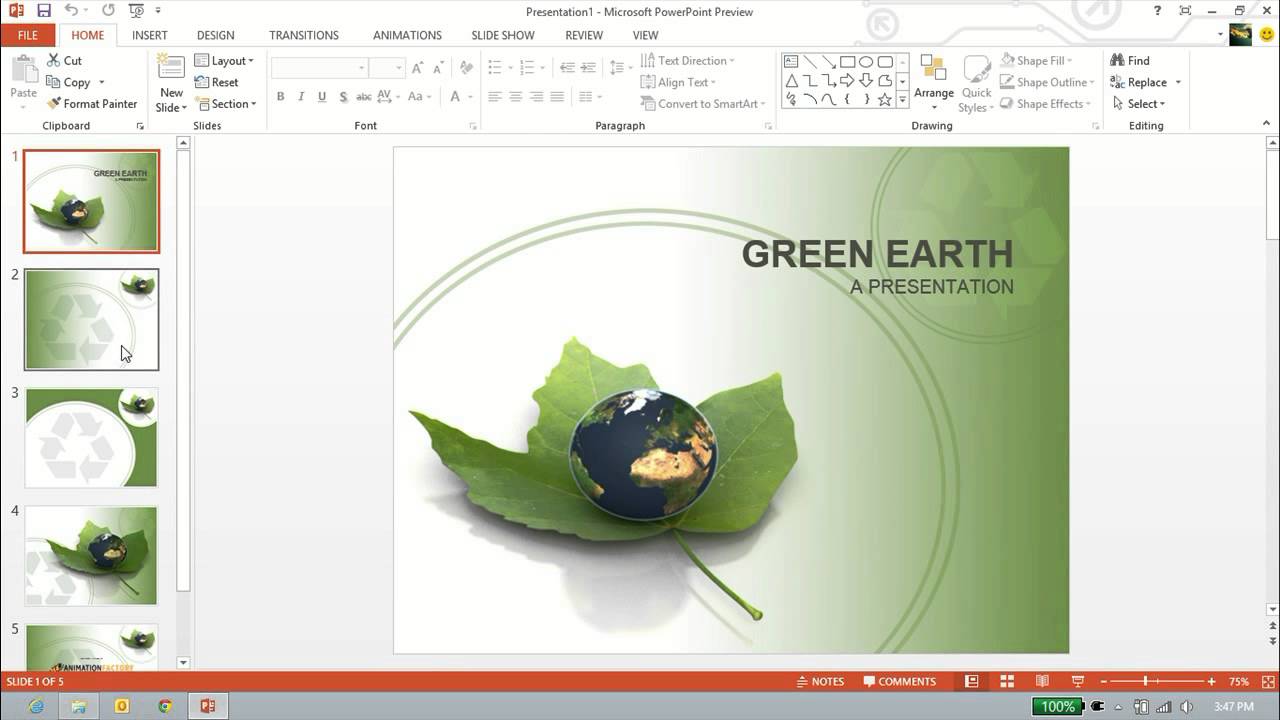Start Slide Show from status bar
Screen dimensions: 1280x720
(1077, 681)
